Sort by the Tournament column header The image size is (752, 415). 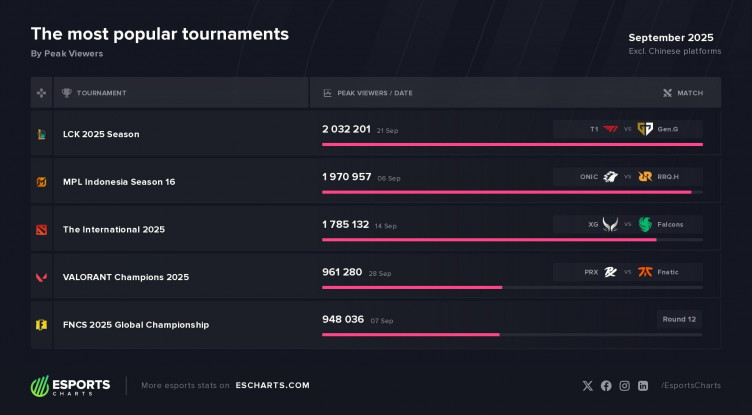pos(101,93)
